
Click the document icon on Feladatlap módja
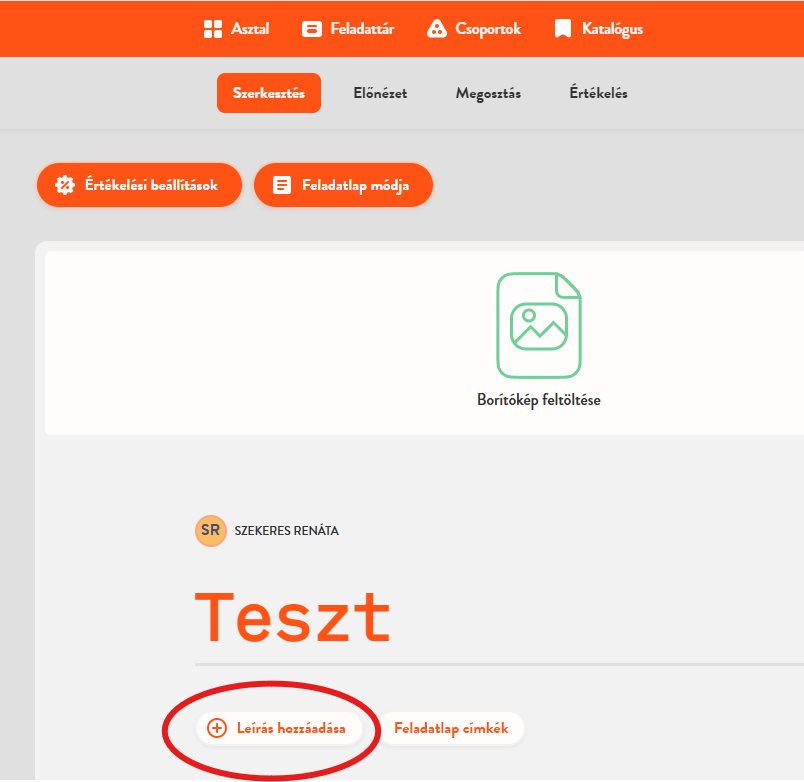click(282, 185)
